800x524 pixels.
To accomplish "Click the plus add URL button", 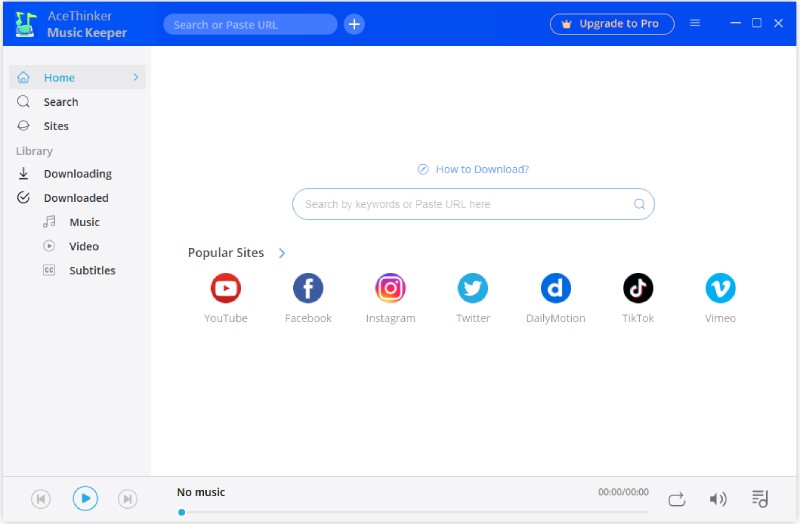I will click(354, 24).
